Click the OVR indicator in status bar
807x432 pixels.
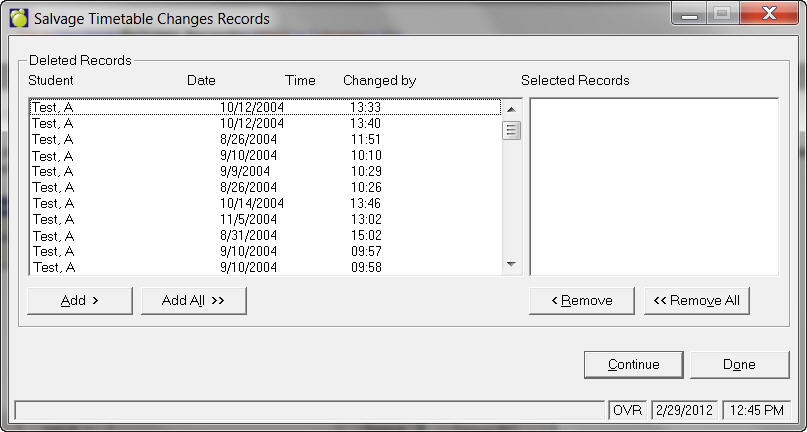pyautogui.click(x=627, y=410)
